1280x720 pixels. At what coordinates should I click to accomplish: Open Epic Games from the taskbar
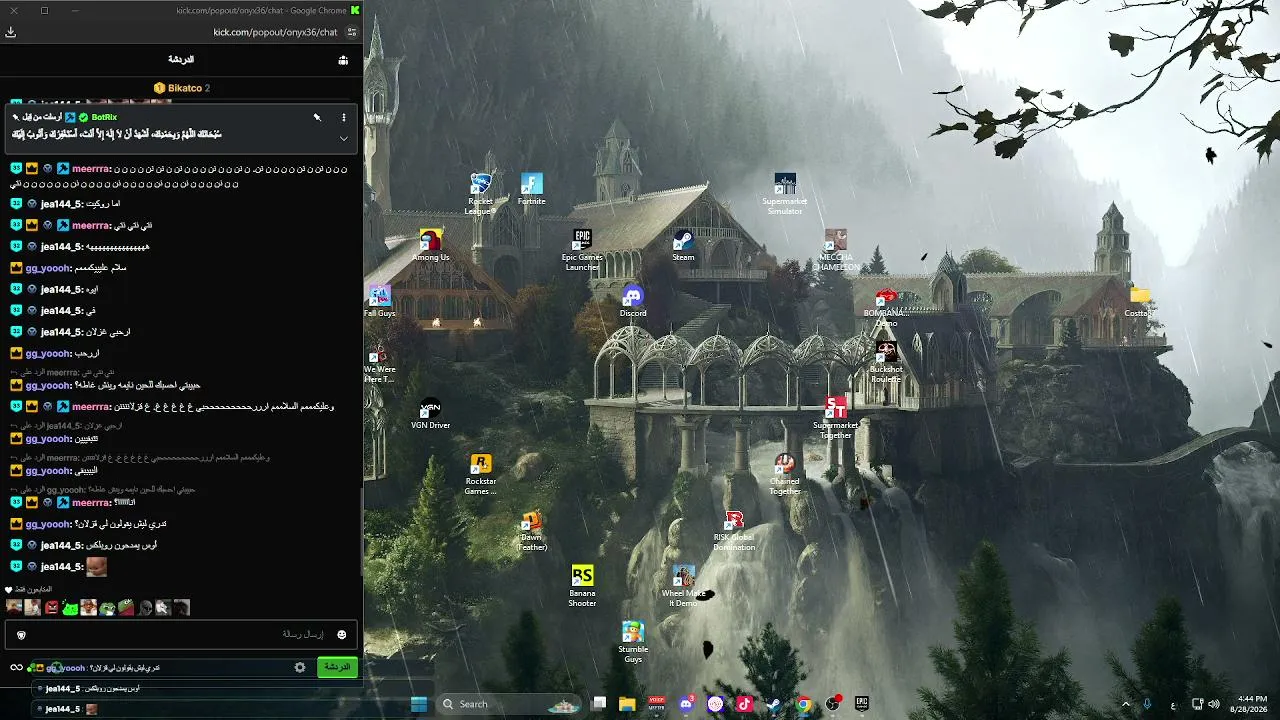pos(862,704)
